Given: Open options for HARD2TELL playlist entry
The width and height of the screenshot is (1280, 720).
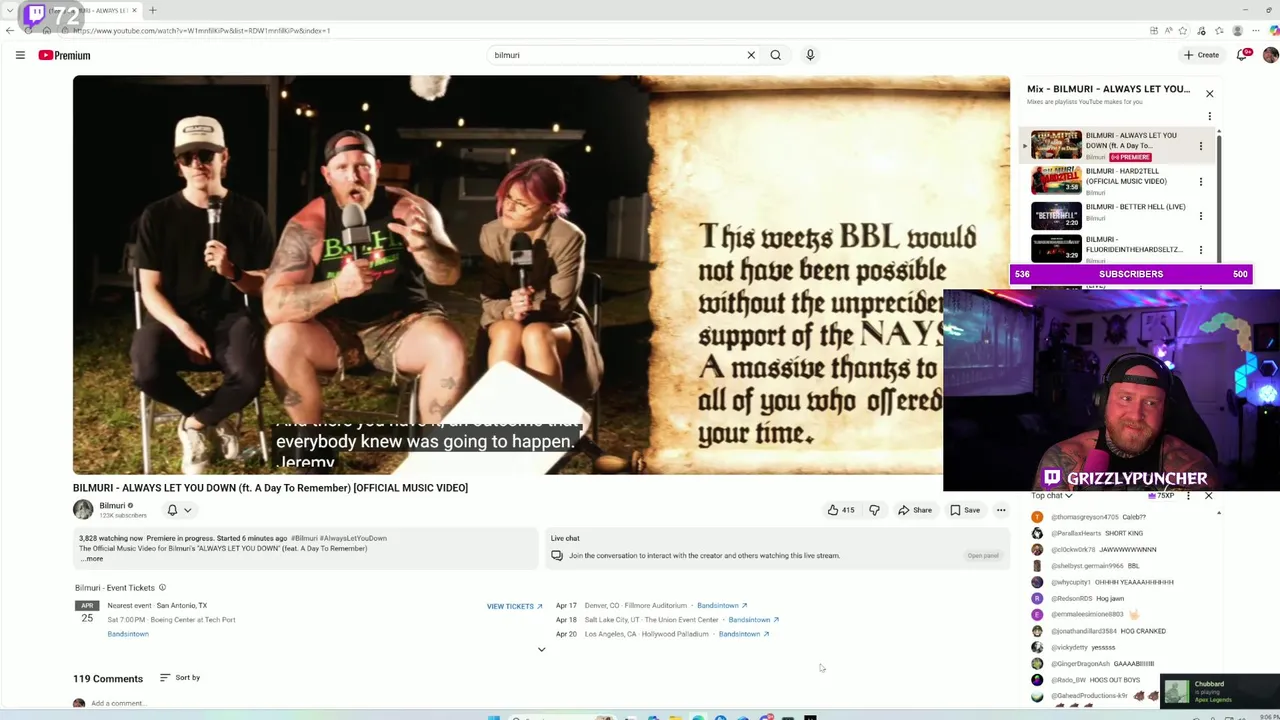Looking at the screenshot, I should (x=1201, y=181).
